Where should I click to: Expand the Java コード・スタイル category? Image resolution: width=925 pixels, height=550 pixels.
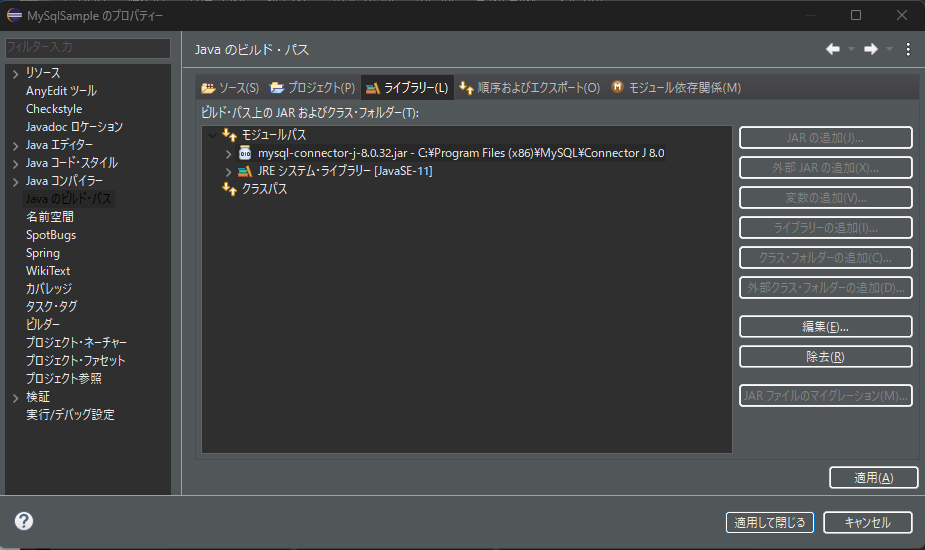click(x=15, y=164)
